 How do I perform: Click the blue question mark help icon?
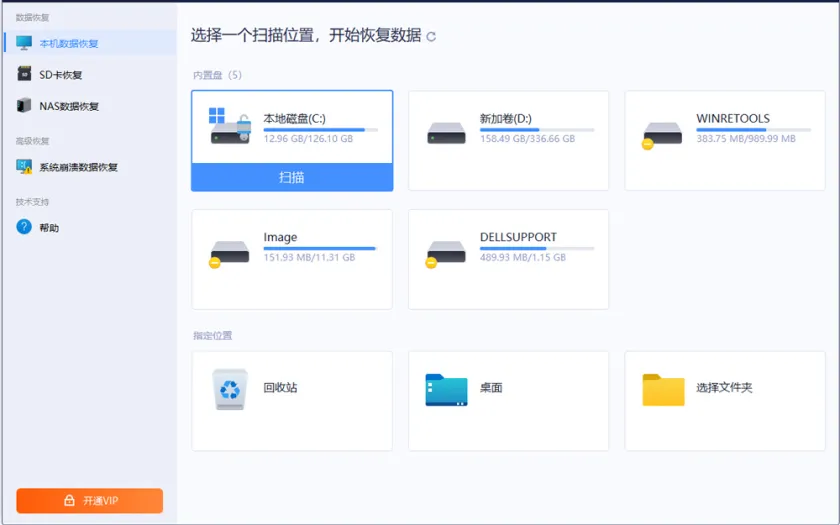tap(24, 227)
